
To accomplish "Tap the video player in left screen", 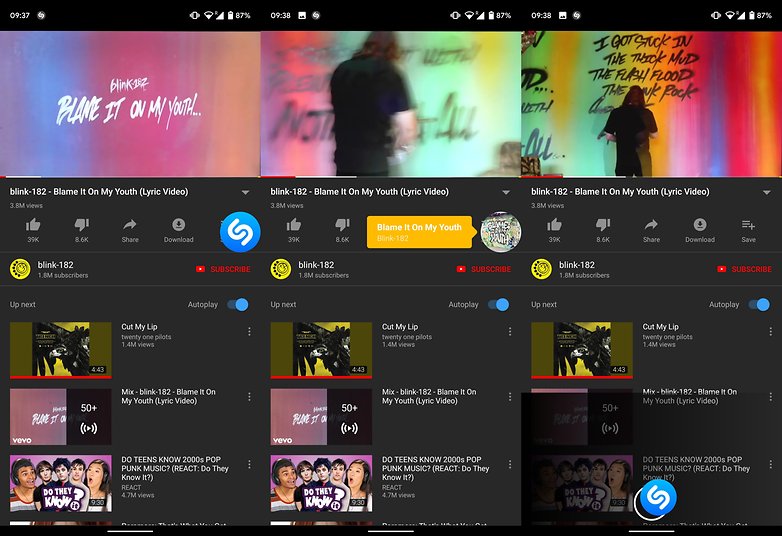I will point(130,104).
